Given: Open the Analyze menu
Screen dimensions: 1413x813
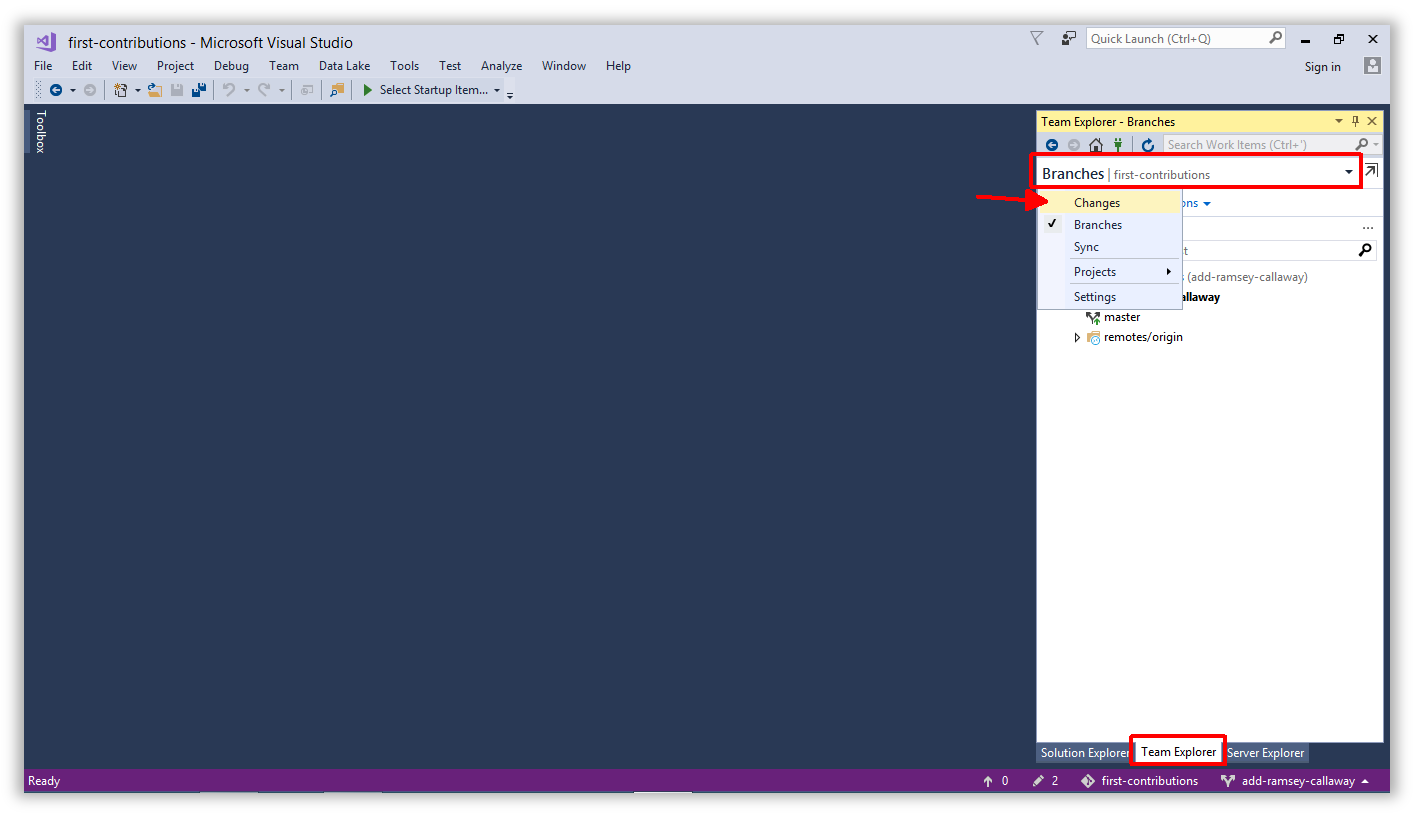Looking at the screenshot, I should coord(501,66).
